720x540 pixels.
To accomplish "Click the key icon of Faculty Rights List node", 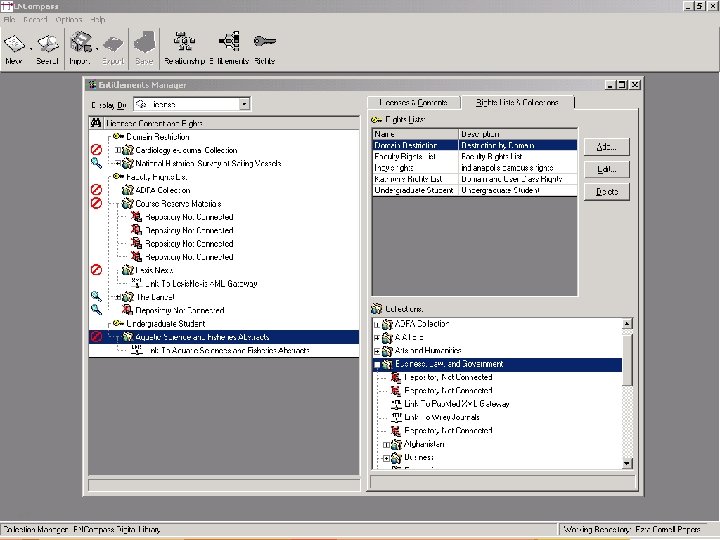I will coord(118,176).
